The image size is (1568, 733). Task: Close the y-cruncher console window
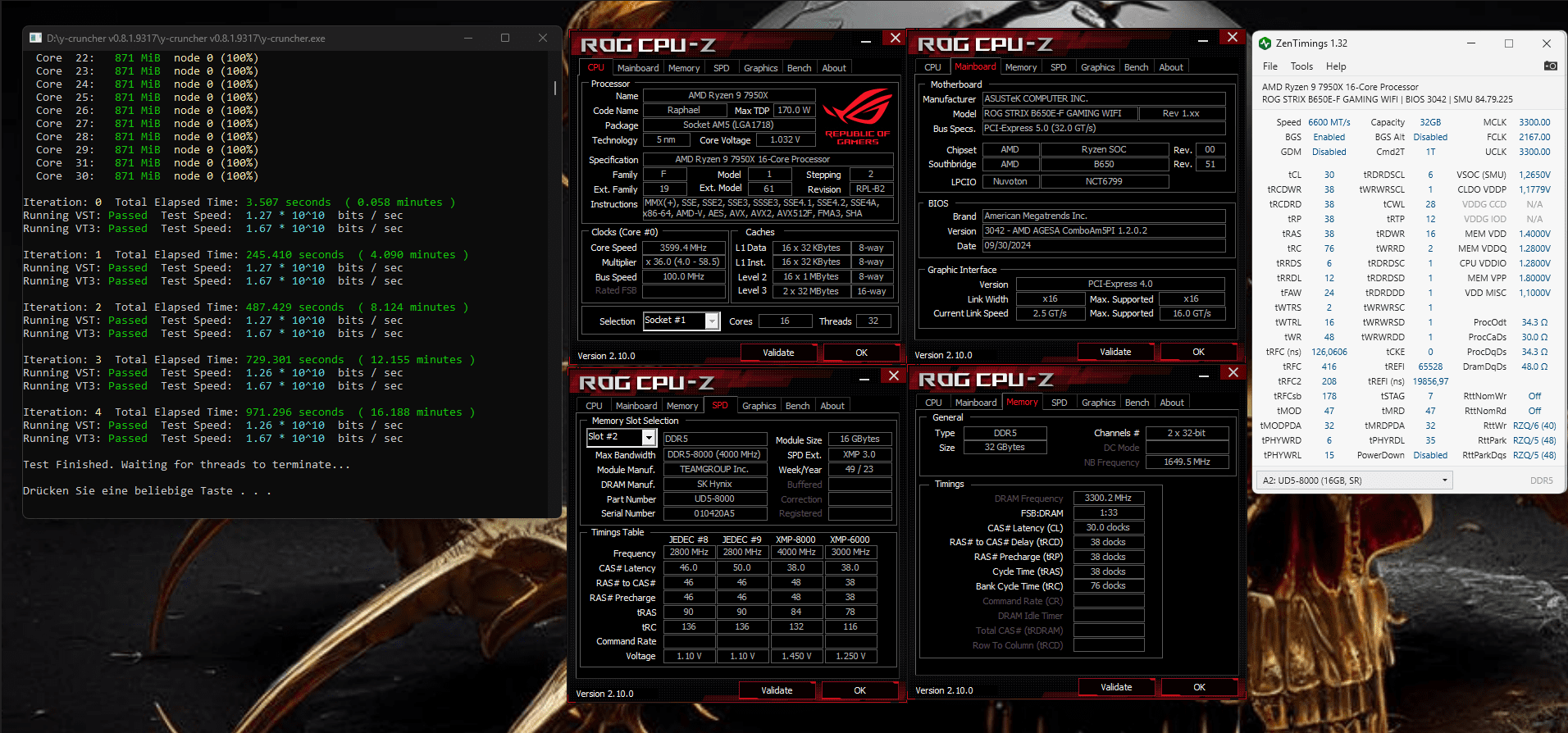[542, 38]
